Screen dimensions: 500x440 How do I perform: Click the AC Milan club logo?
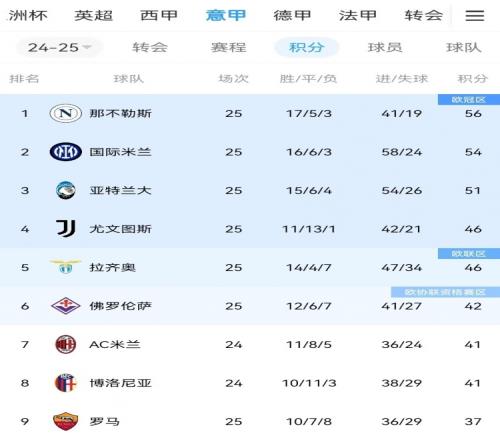[x=66, y=344]
